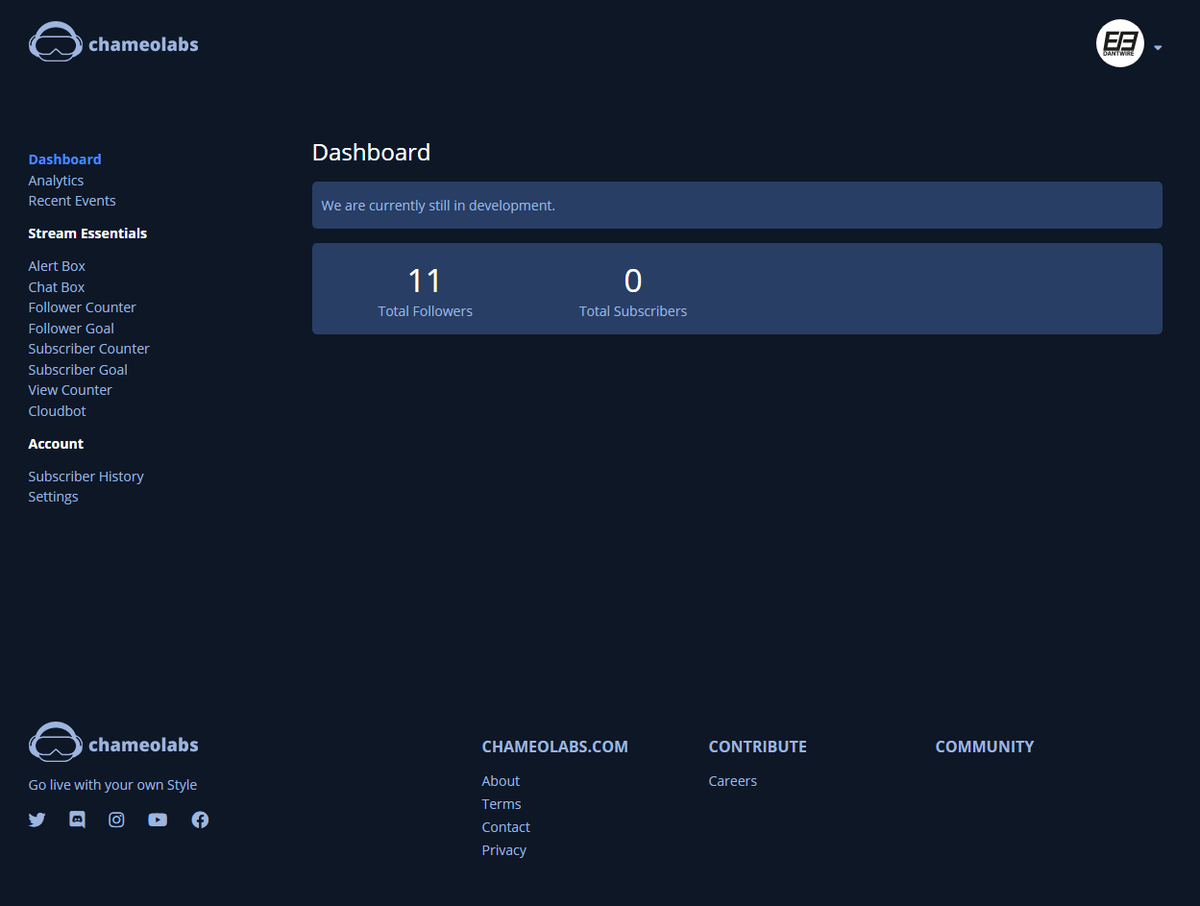
Task: Select Subscriber Goal in sidebar
Action: (x=78, y=369)
